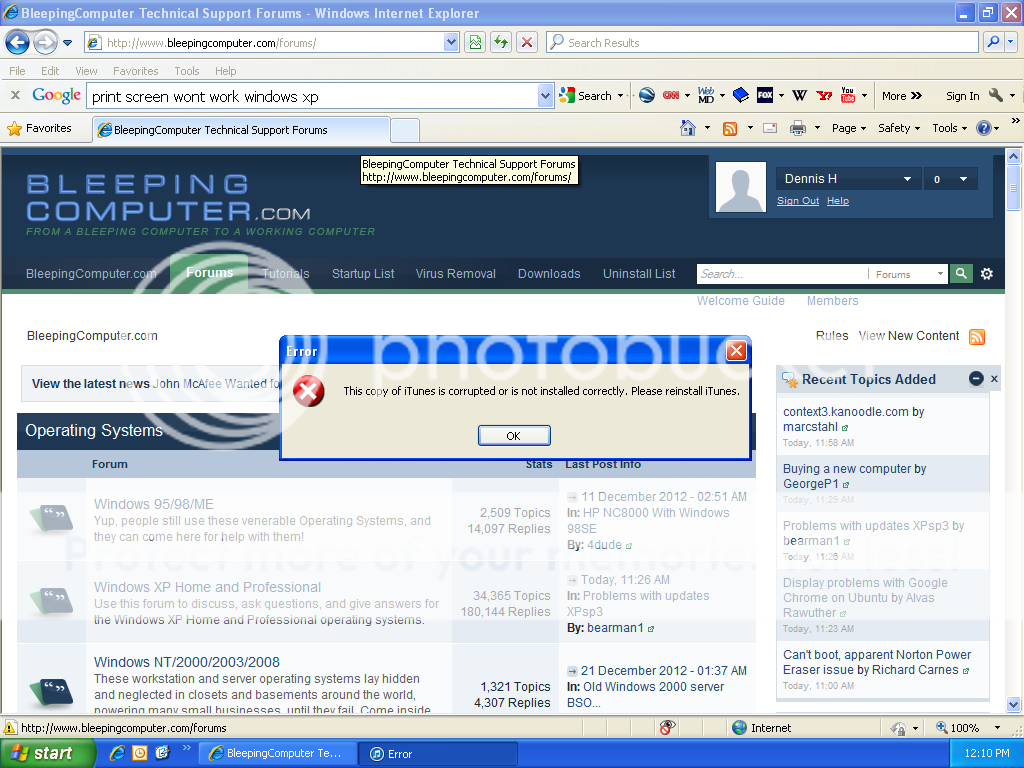Collapse the Recent Topics Added panel
1024x768 pixels.
[x=976, y=379]
